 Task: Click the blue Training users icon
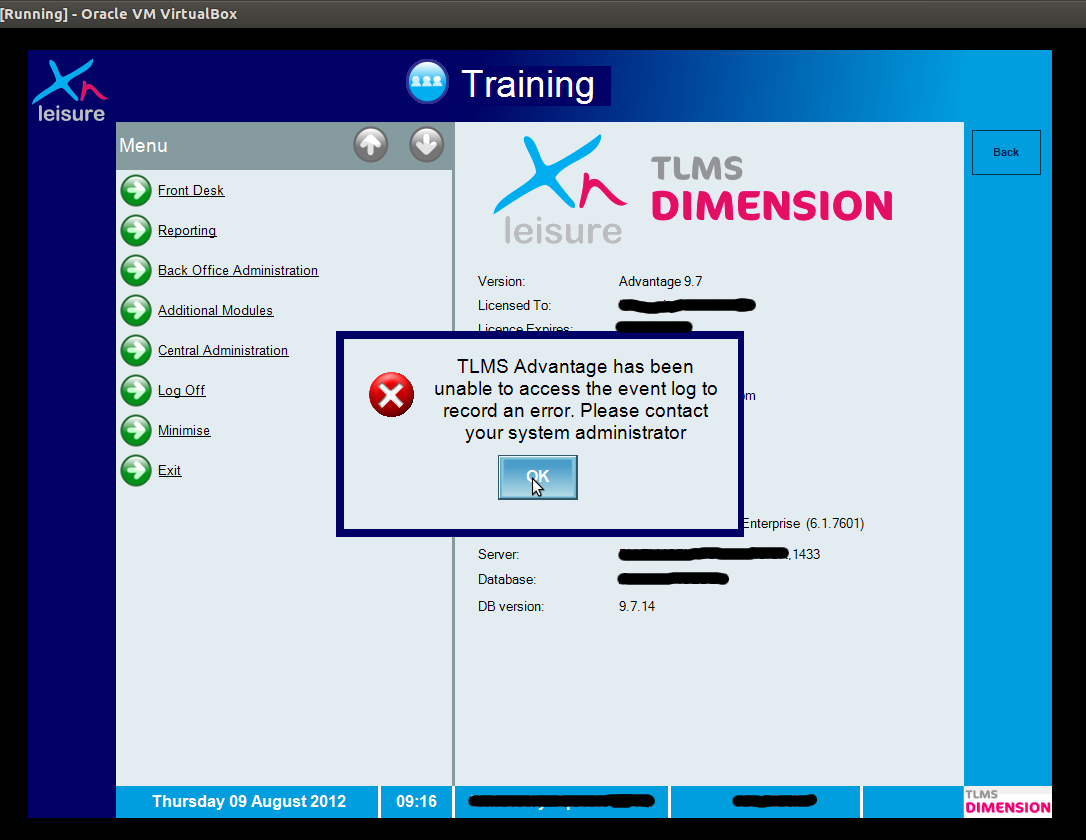click(x=427, y=82)
